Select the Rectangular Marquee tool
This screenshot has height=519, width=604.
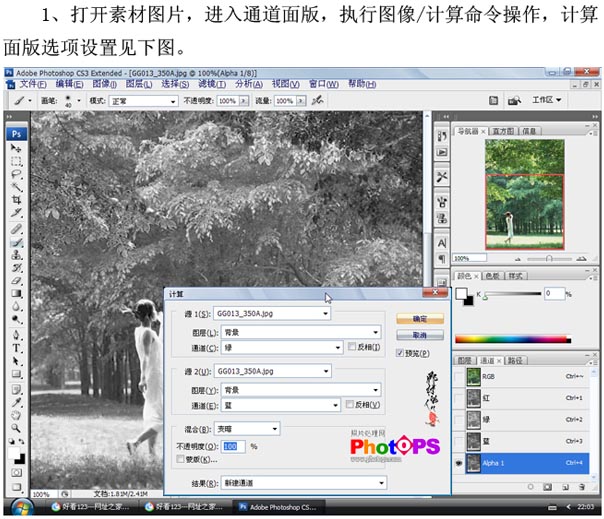point(16,161)
